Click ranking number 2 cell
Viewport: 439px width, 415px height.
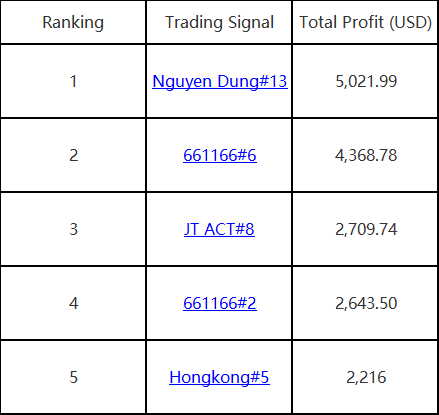coord(73,155)
